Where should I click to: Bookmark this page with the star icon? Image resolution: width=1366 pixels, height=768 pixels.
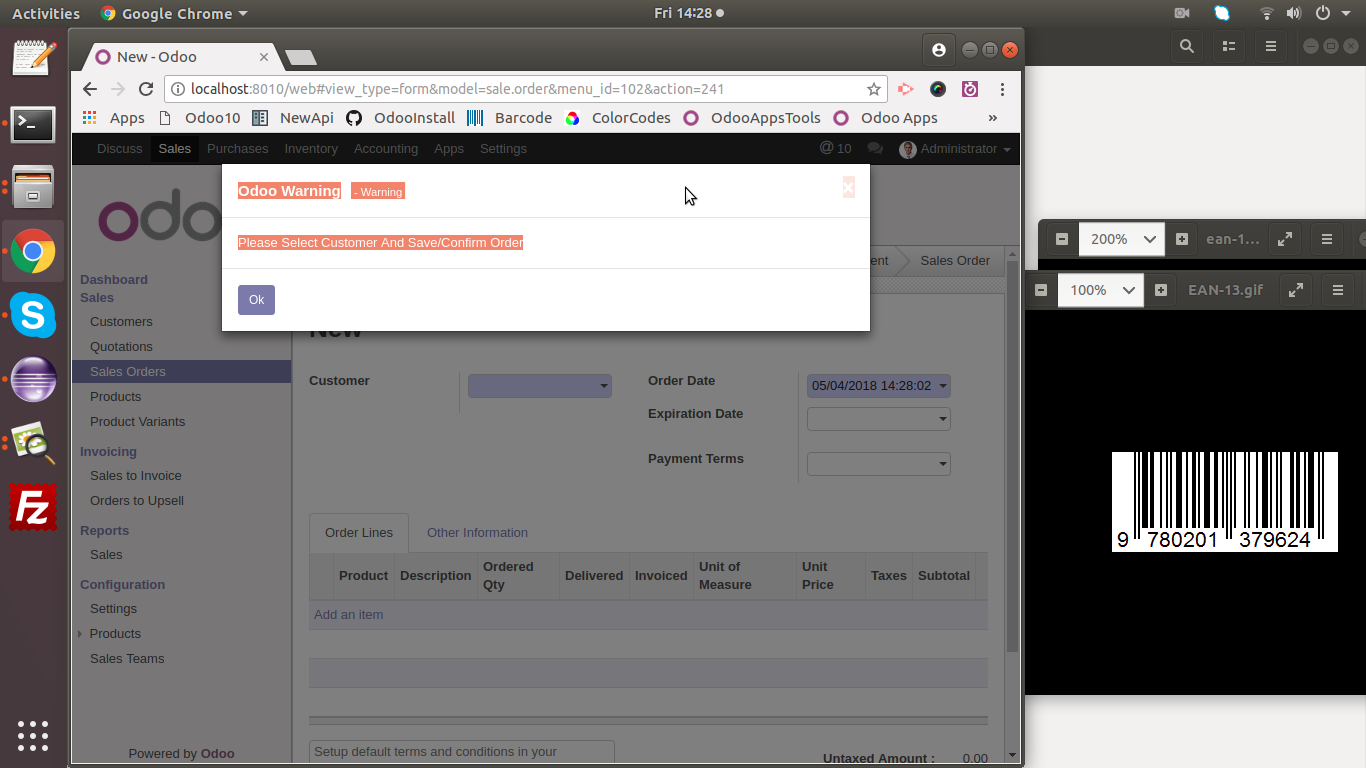pos(874,89)
